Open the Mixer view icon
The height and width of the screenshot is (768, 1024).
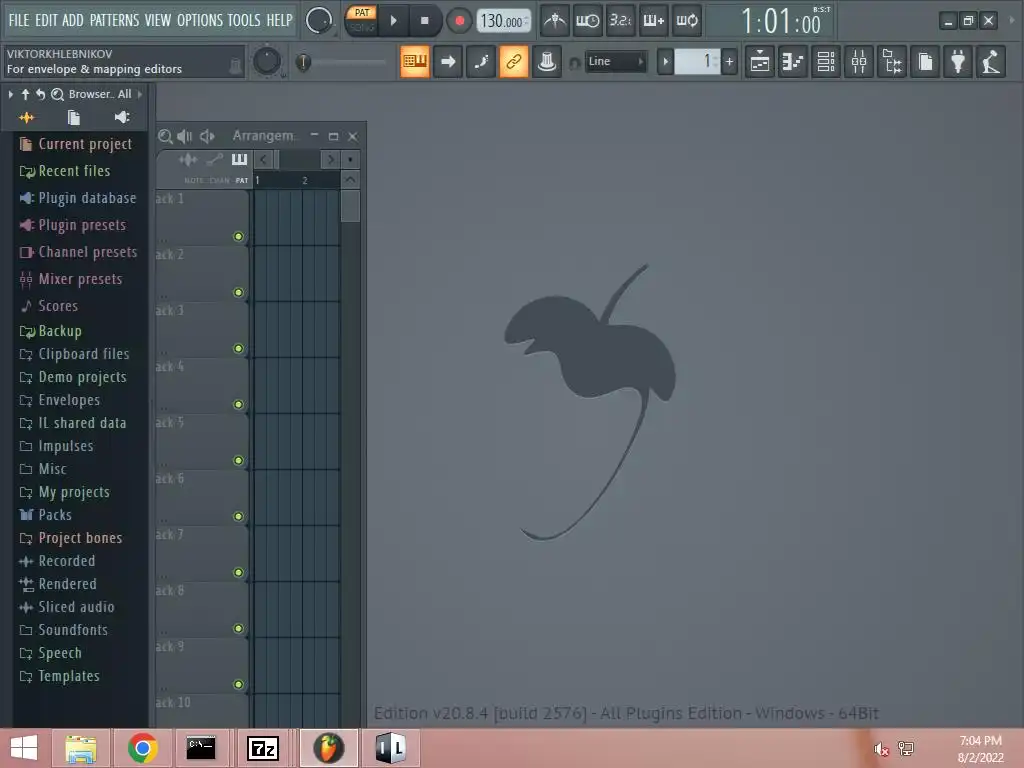[x=859, y=62]
